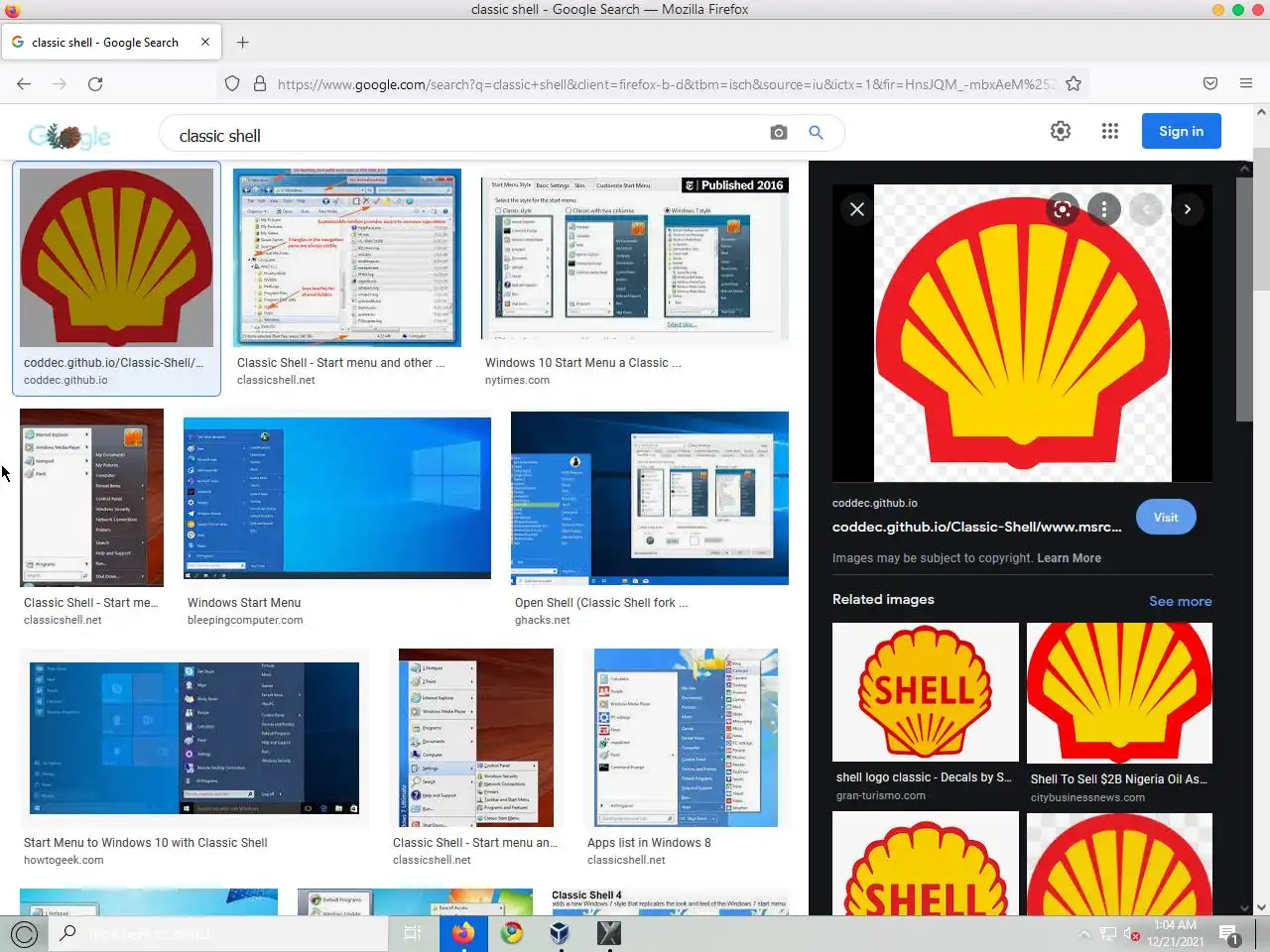Viewport: 1270px width, 952px height.
Task: Open howtogeek Start Menu to Windows 10 result
Action: tap(194, 738)
